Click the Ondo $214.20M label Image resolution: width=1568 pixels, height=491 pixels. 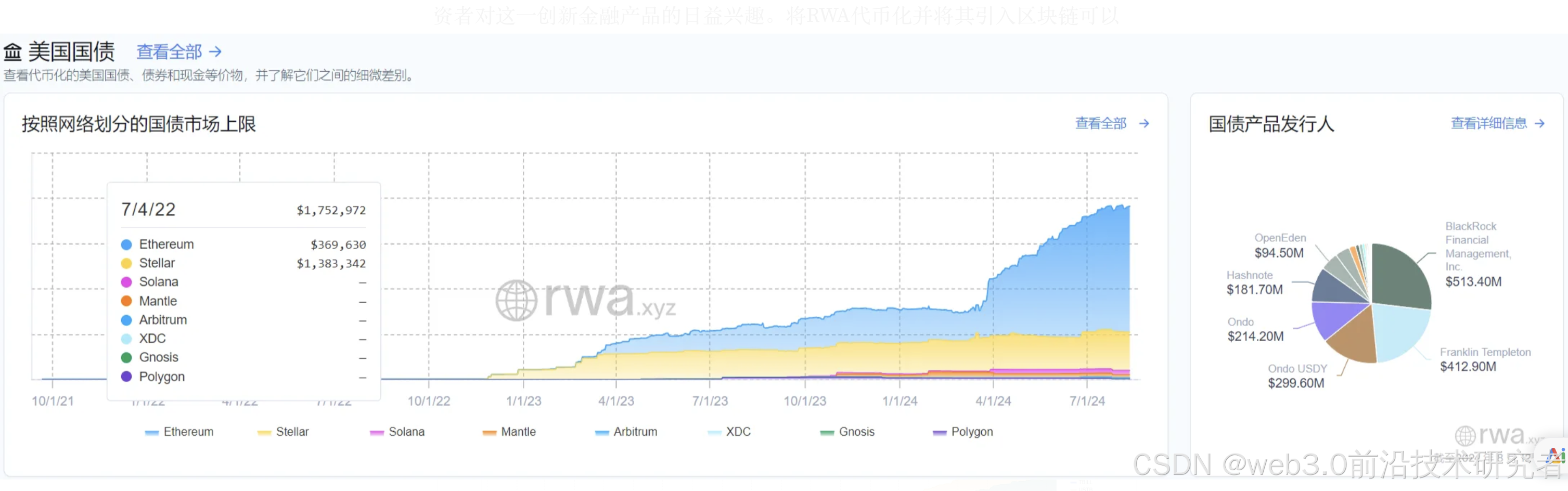point(1255,329)
